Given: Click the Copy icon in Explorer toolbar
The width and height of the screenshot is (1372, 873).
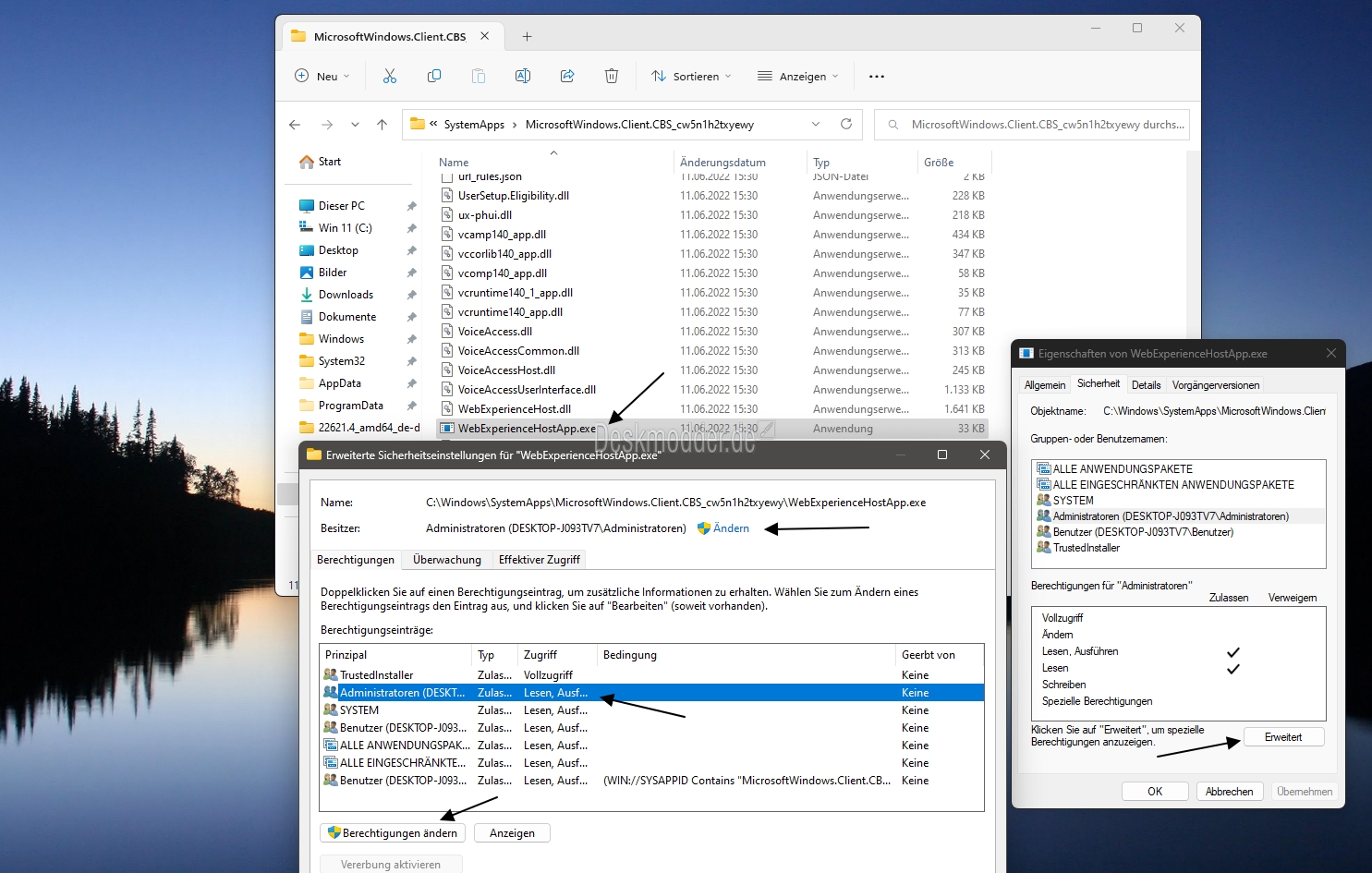Looking at the screenshot, I should pos(434,76).
